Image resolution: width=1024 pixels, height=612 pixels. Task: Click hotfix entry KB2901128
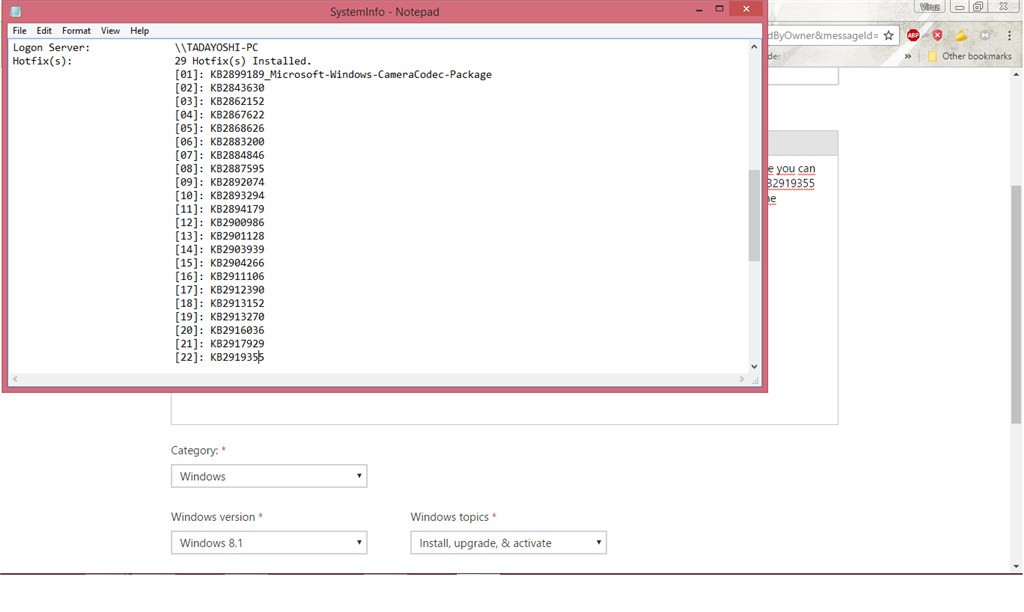[237, 236]
